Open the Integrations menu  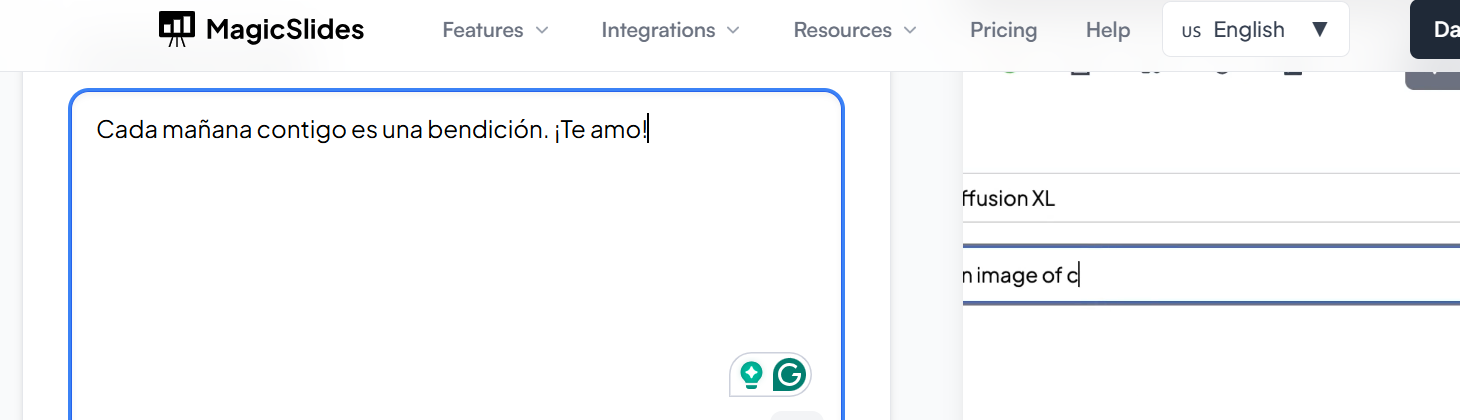(658, 30)
